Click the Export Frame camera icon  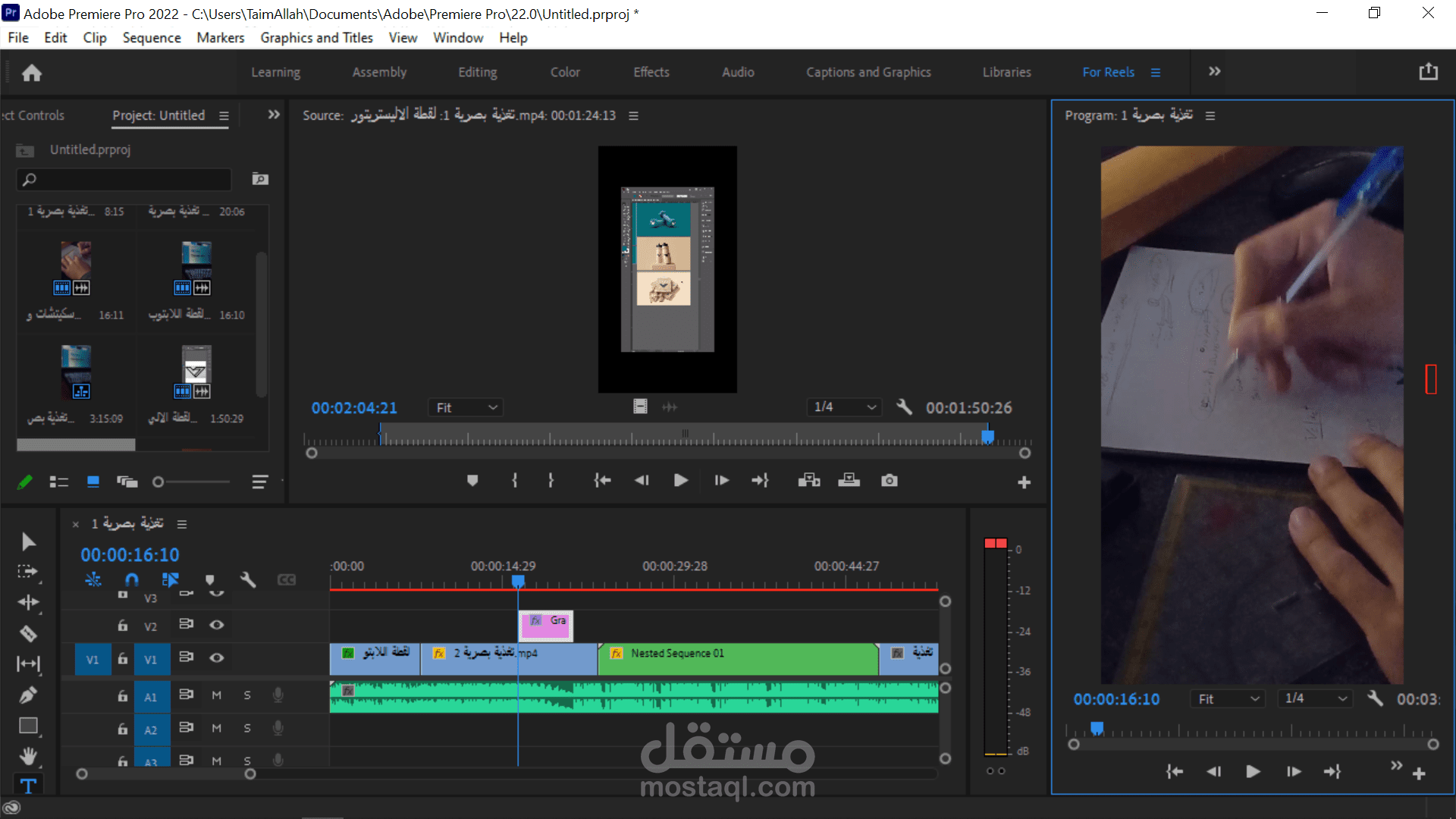(x=890, y=481)
